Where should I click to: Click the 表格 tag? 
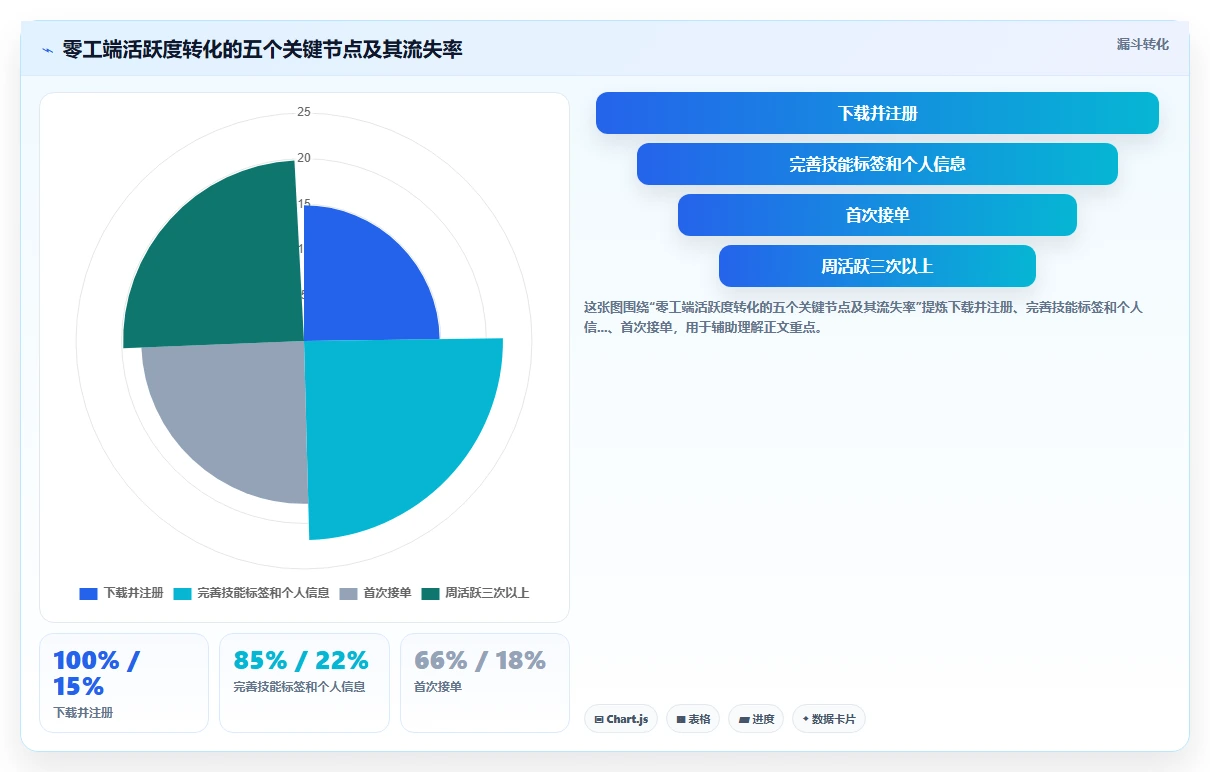coord(693,719)
